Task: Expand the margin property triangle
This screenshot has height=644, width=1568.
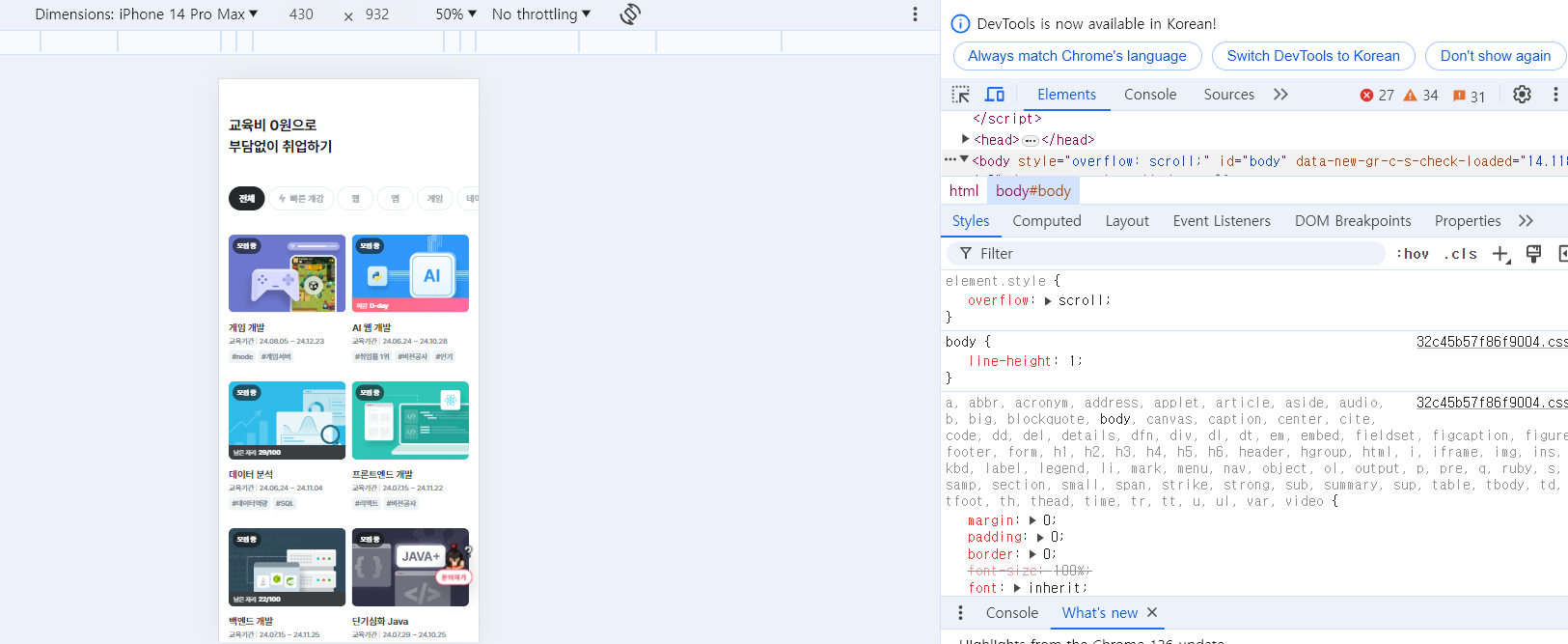Action: pyautogui.click(x=1032, y=520)
